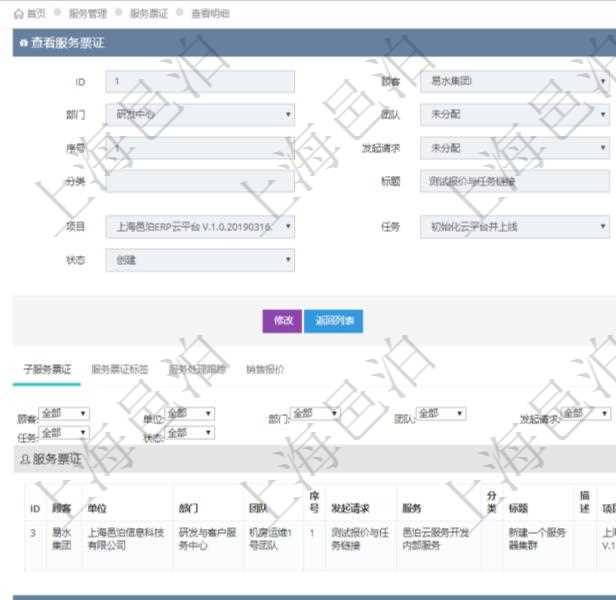Switch to 子服务票证 tab

click(47, 369)
